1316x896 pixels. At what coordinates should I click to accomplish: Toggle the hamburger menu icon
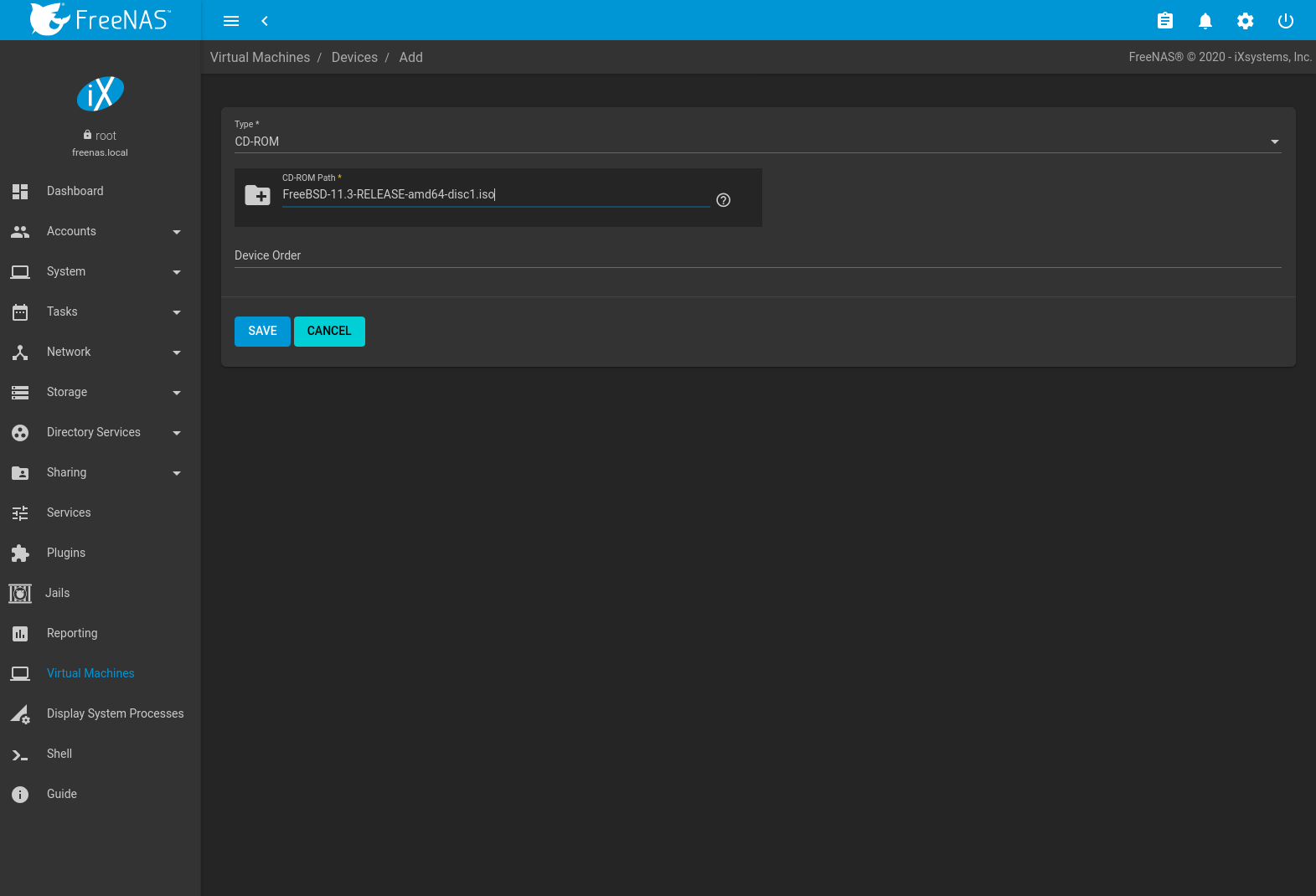(231, 21)
